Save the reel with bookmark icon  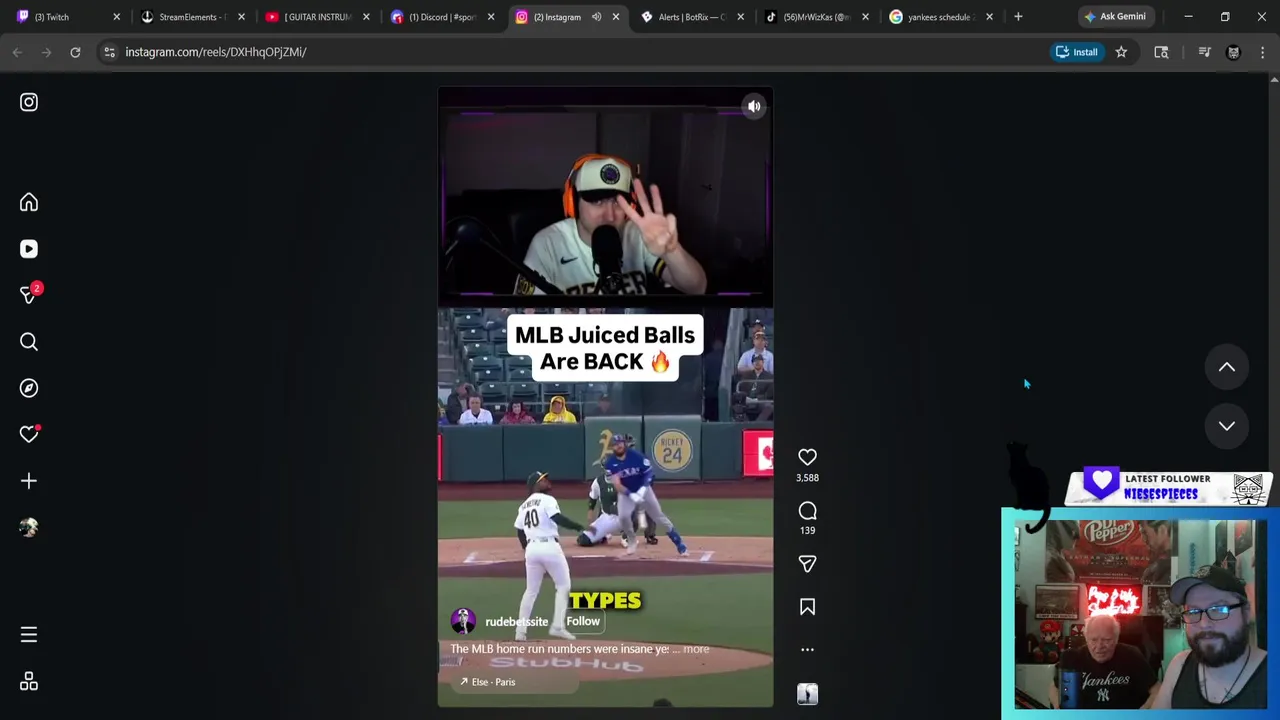point(807,607)
